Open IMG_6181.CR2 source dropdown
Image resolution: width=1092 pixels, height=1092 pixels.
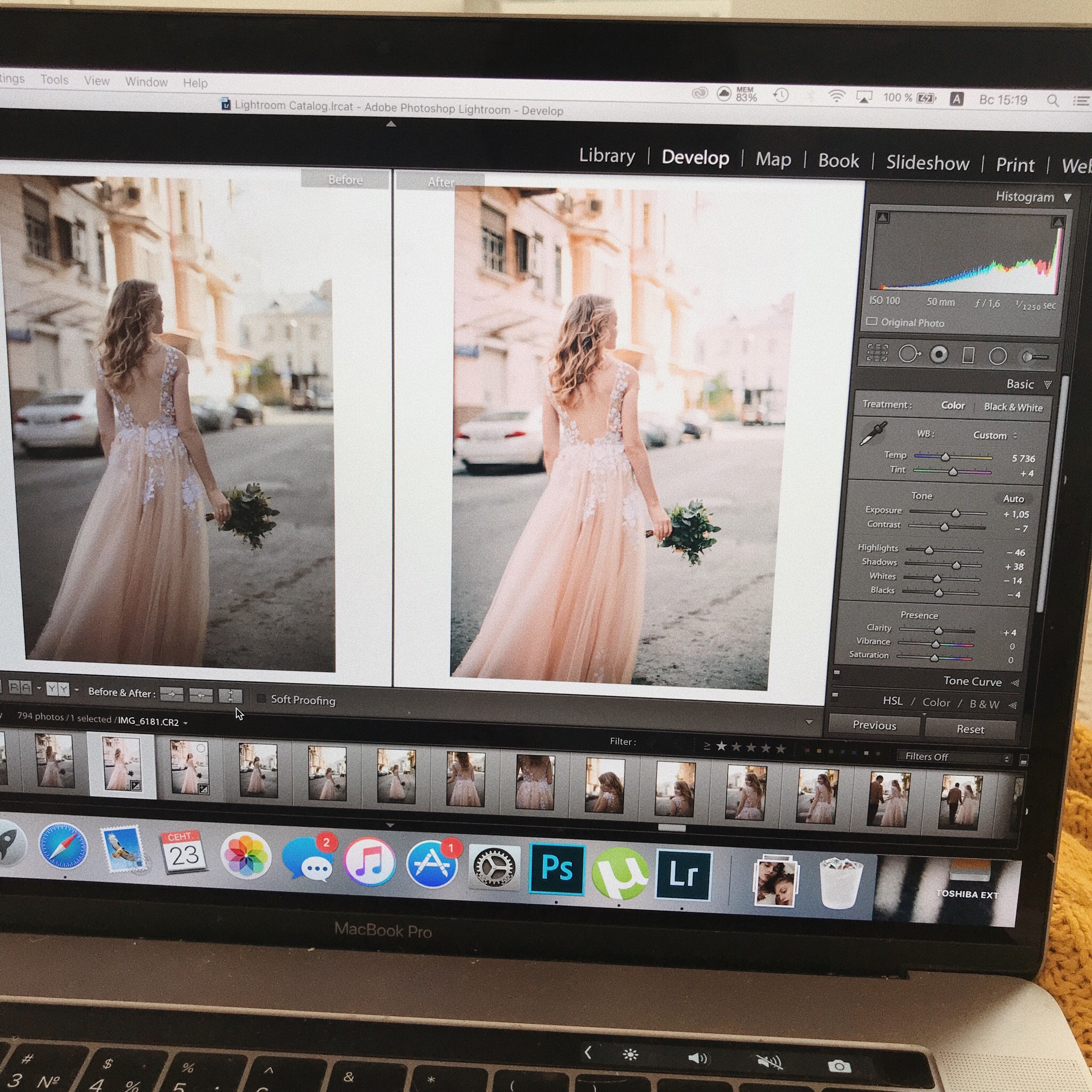click(x=186, y=723)
